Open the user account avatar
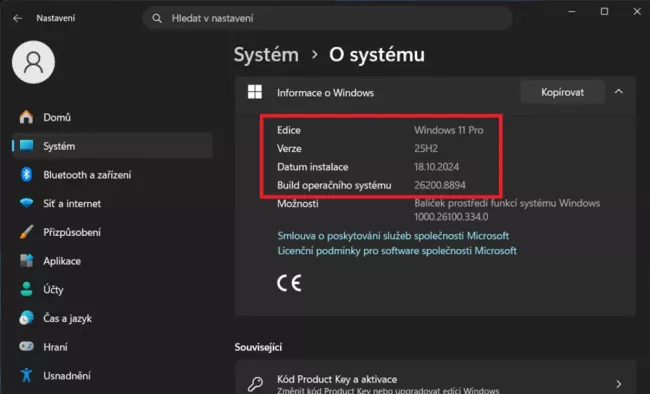 click(x=33, y=62)
